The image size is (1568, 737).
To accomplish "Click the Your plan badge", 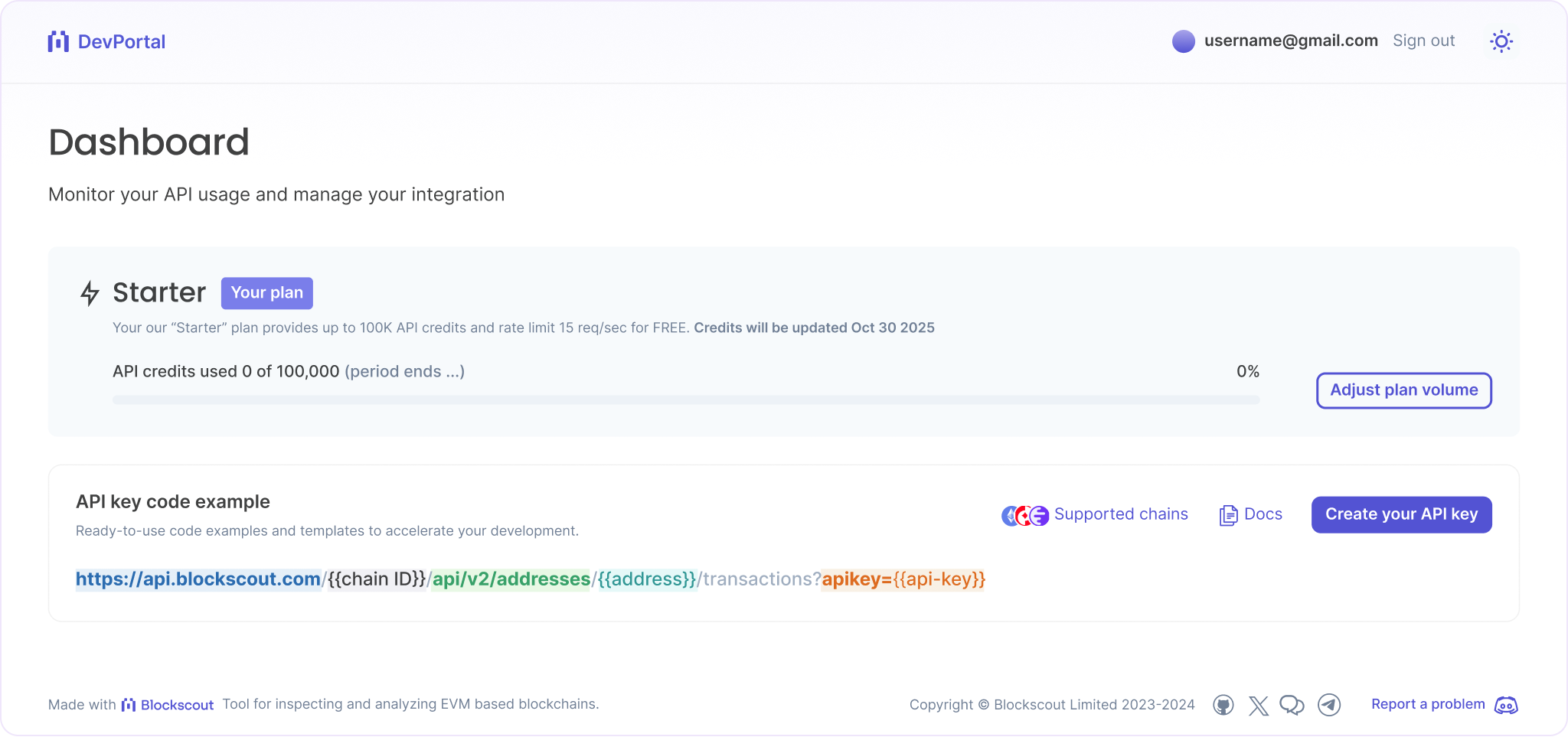I will click(266, 292).
